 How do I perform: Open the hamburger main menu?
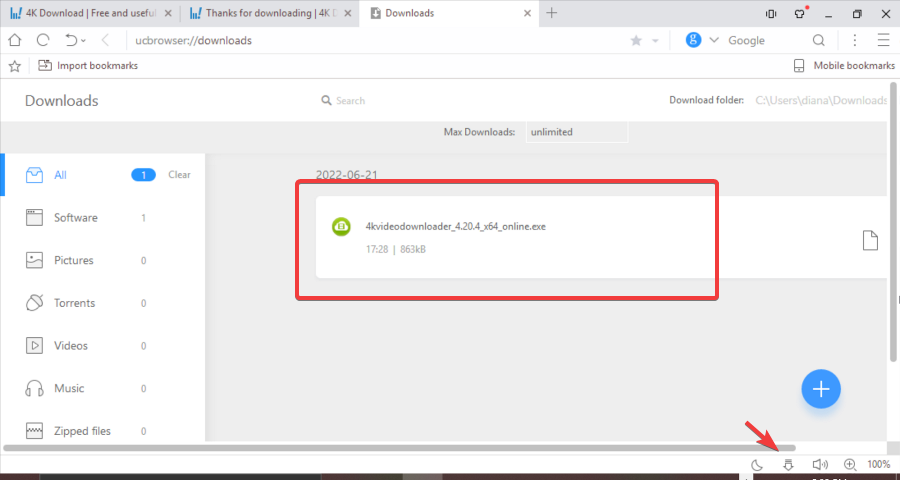883,40
